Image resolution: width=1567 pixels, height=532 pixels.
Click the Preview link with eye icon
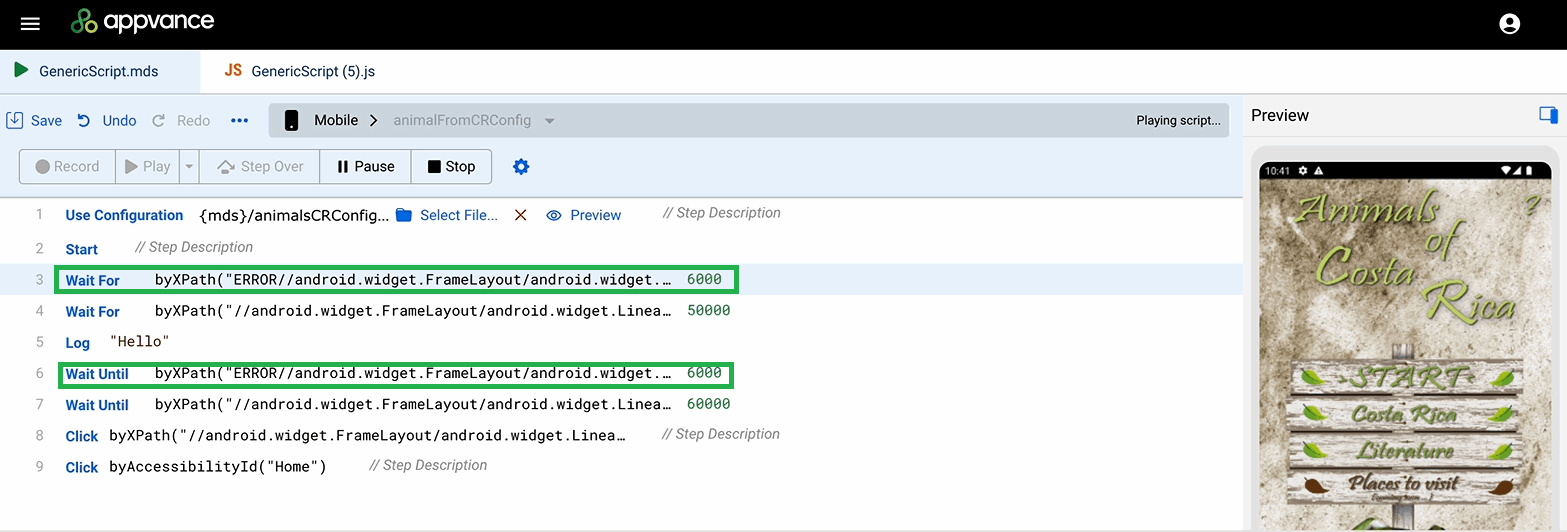(584, 215)
